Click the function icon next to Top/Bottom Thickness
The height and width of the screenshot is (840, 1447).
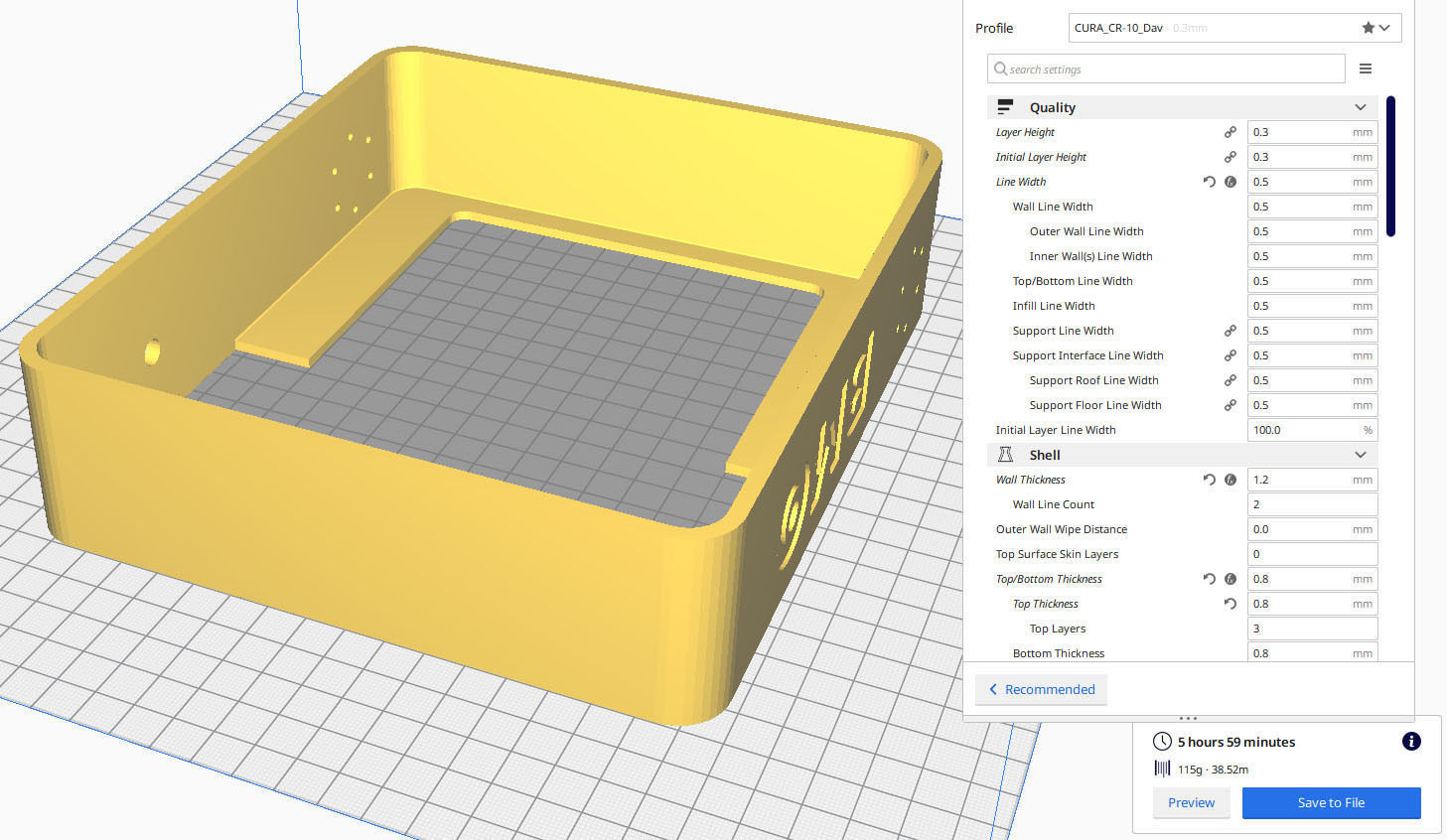(1230, 579)
